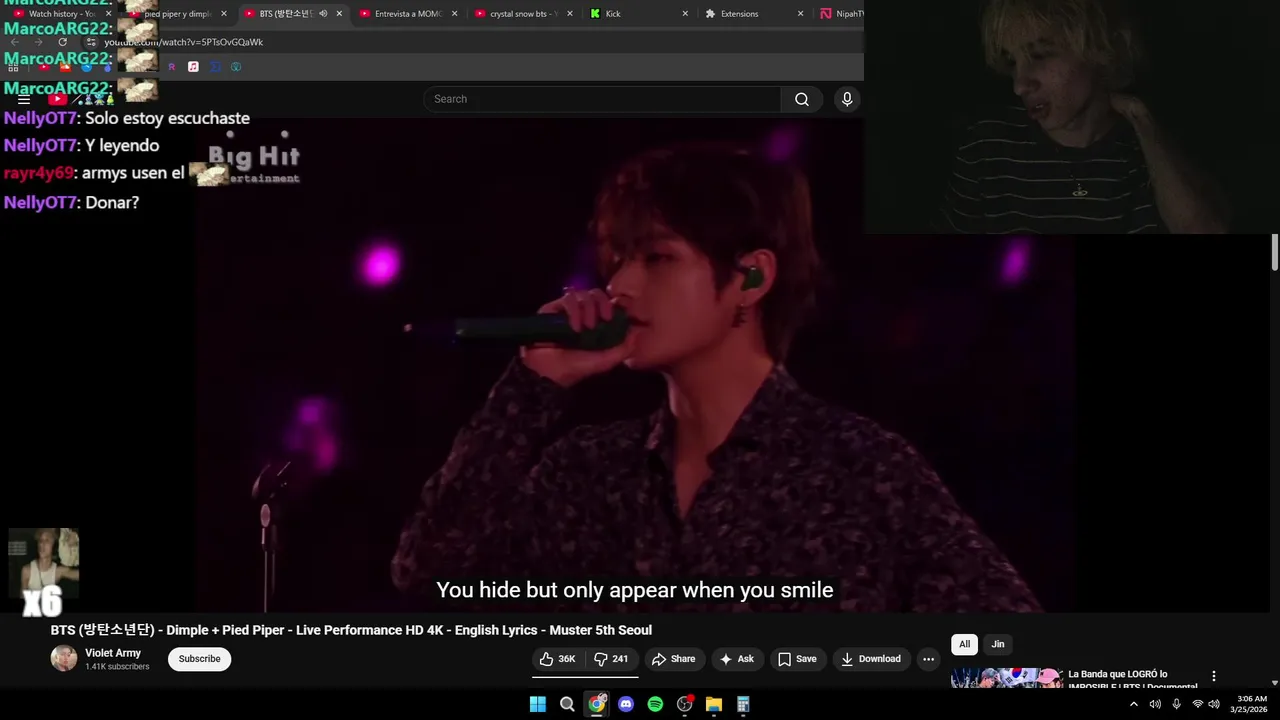Click the chat message 'Donar?'
The width and height of the screenshot is (1280, 720).
(x=112, y=202)
